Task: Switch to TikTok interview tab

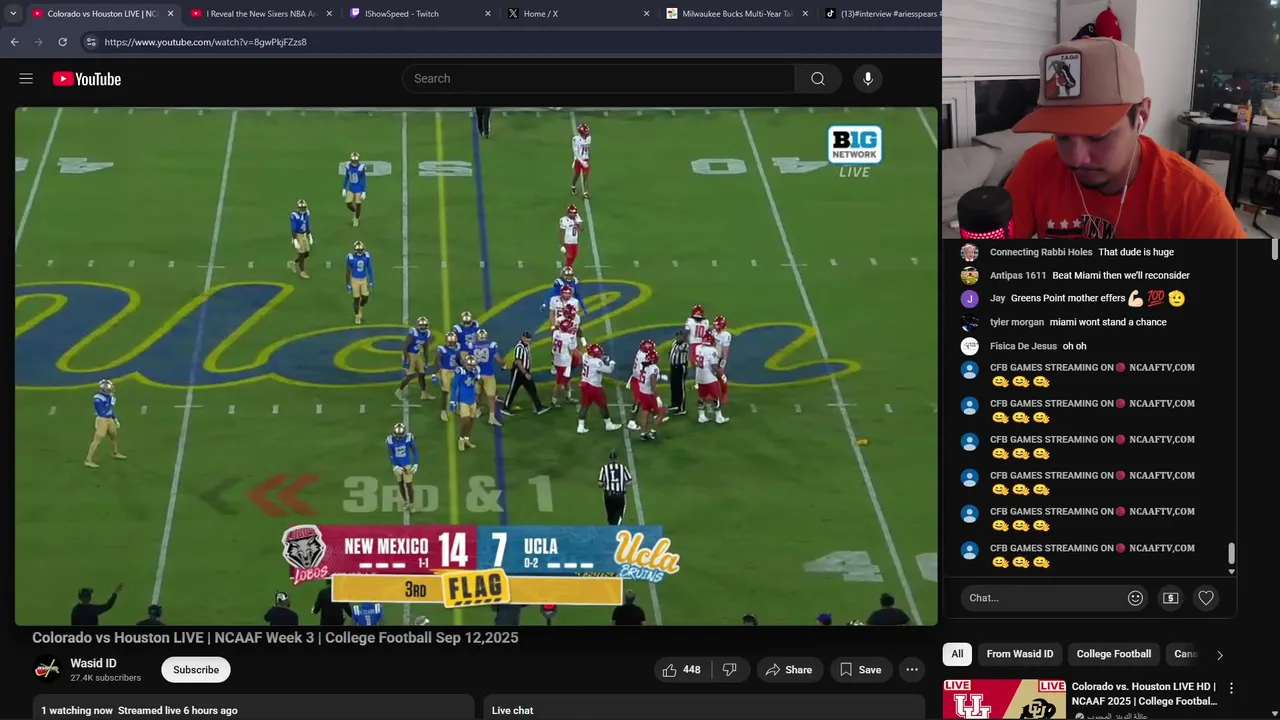Action: tap(882, 14)
